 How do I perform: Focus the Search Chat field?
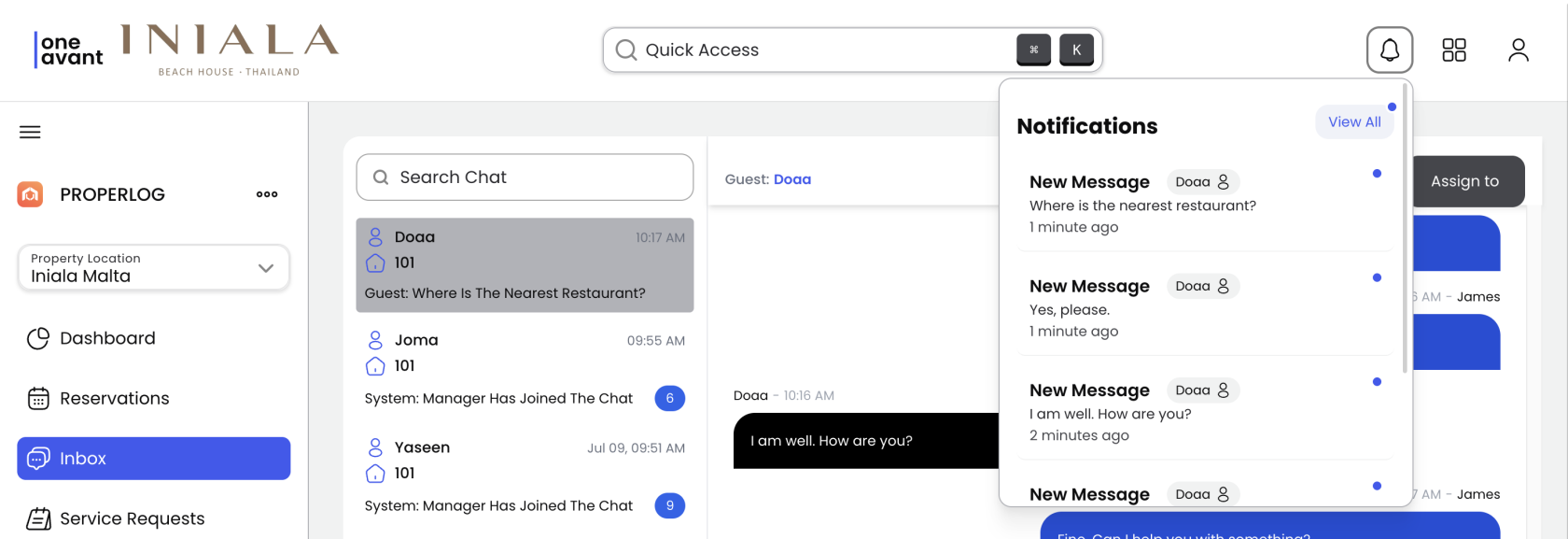[x=525, y=177]
